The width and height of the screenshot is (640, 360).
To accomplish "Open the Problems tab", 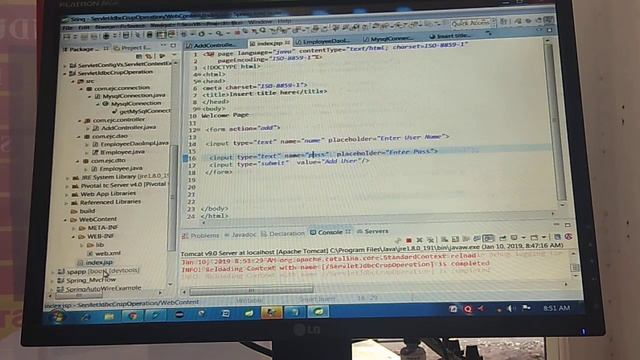I will (201, 236).
